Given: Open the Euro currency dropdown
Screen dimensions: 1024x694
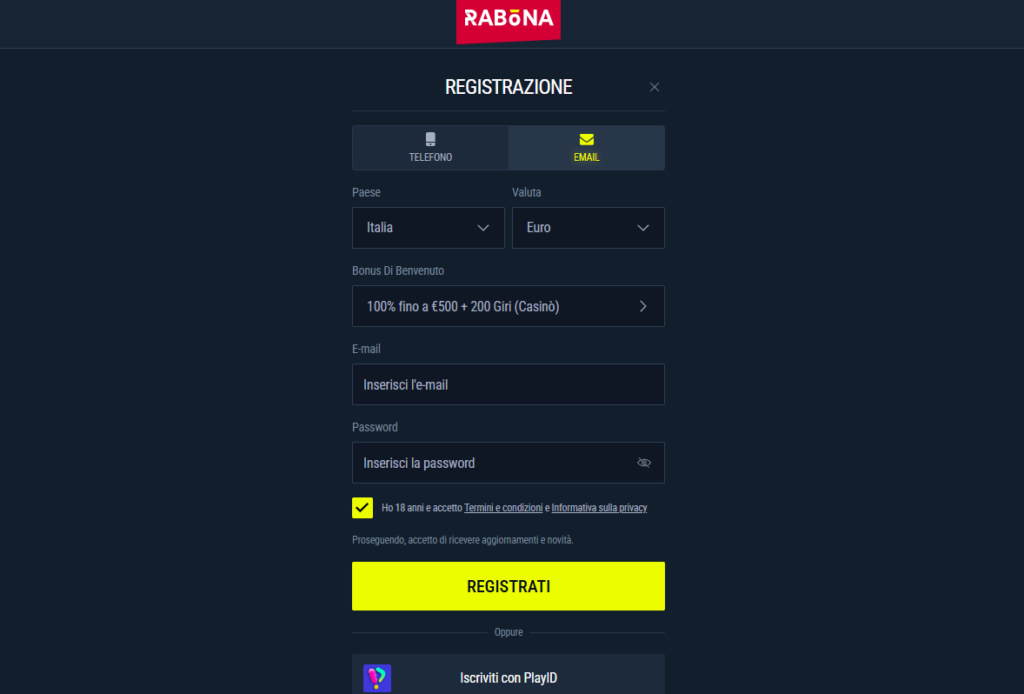Looking at the screenshot, I should [588, 227].
